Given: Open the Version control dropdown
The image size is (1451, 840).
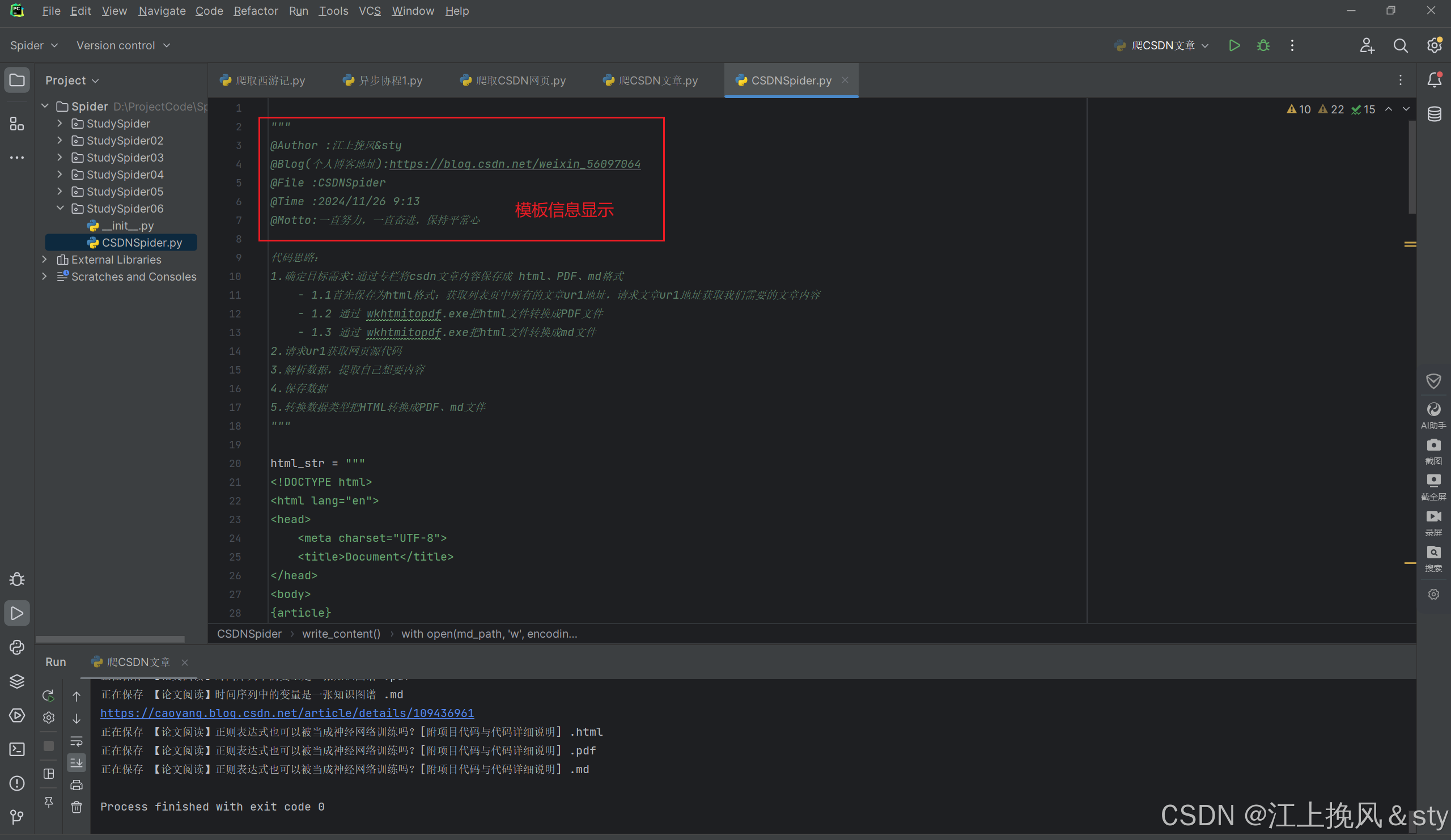Looking at the screenshot, I should (123, 45).
